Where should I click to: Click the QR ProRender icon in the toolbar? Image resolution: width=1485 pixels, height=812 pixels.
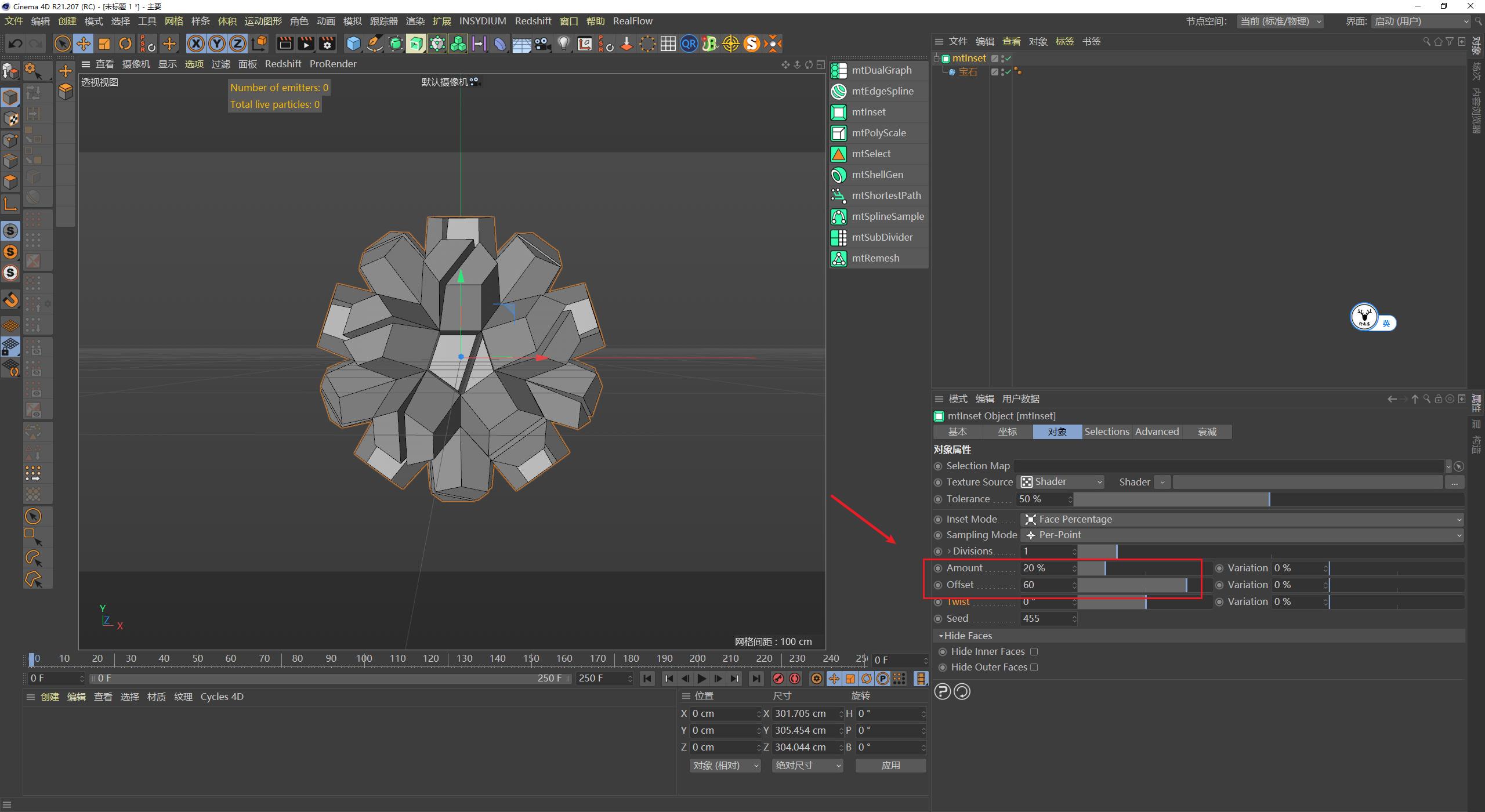click(x=689, y=43)
